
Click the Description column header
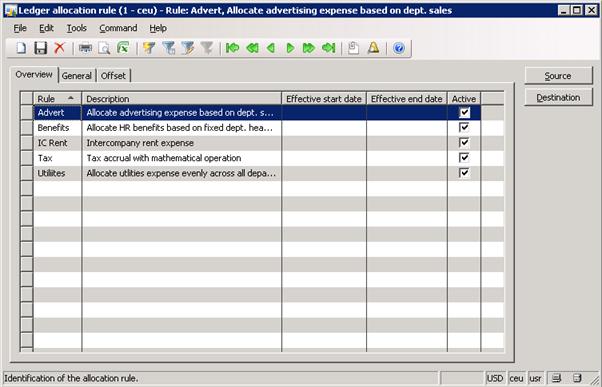click(182, 99)
